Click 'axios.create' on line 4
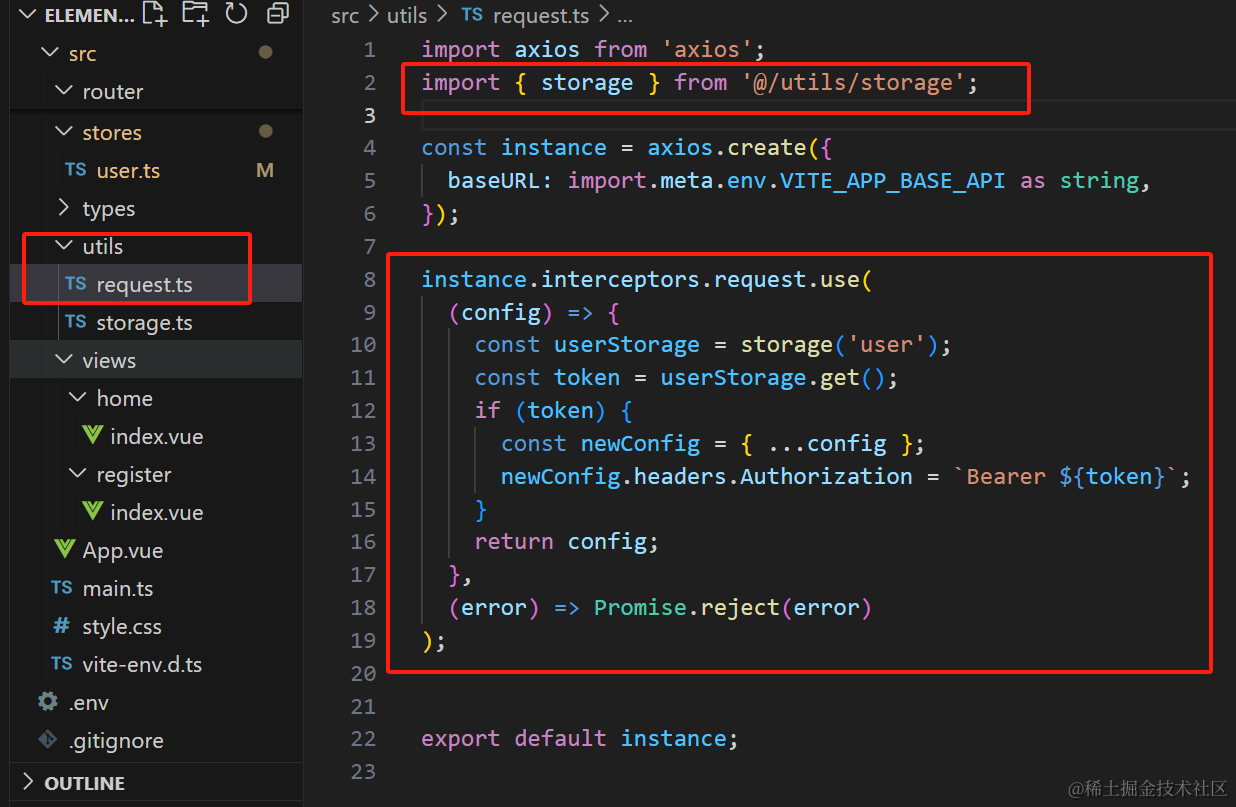 726,147
